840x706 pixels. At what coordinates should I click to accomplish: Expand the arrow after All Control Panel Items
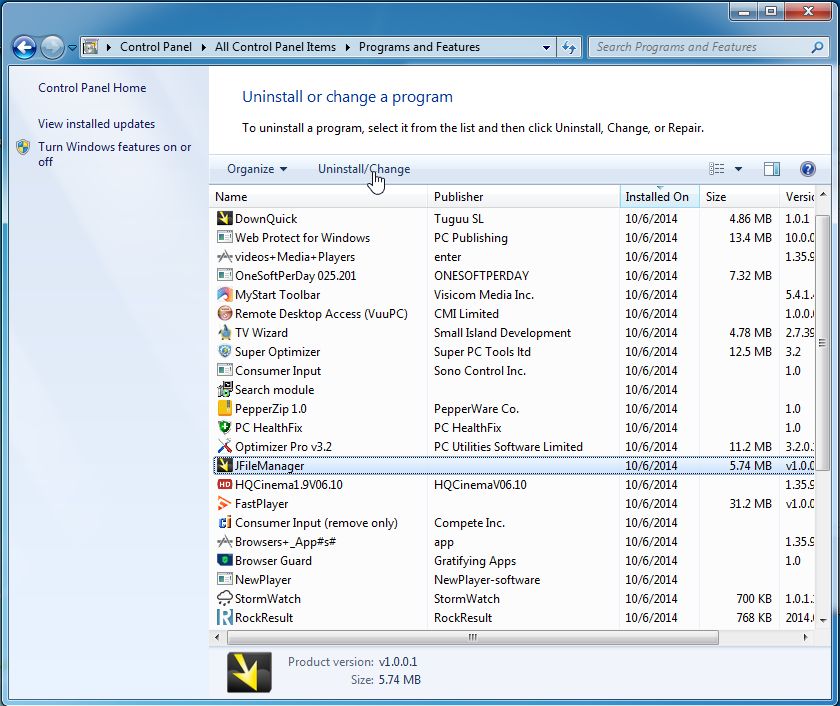348,47
